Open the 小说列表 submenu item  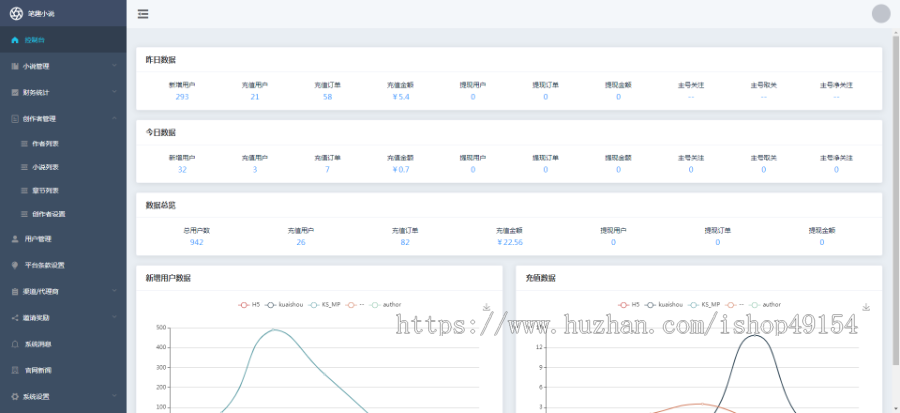tap(63, 167)
